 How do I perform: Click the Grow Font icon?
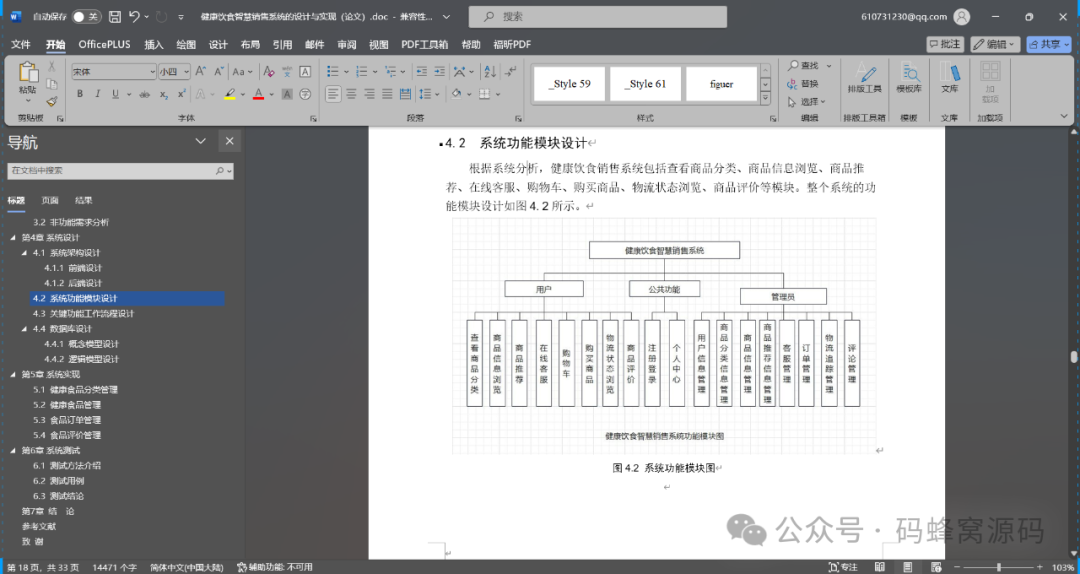pos(200,71)
